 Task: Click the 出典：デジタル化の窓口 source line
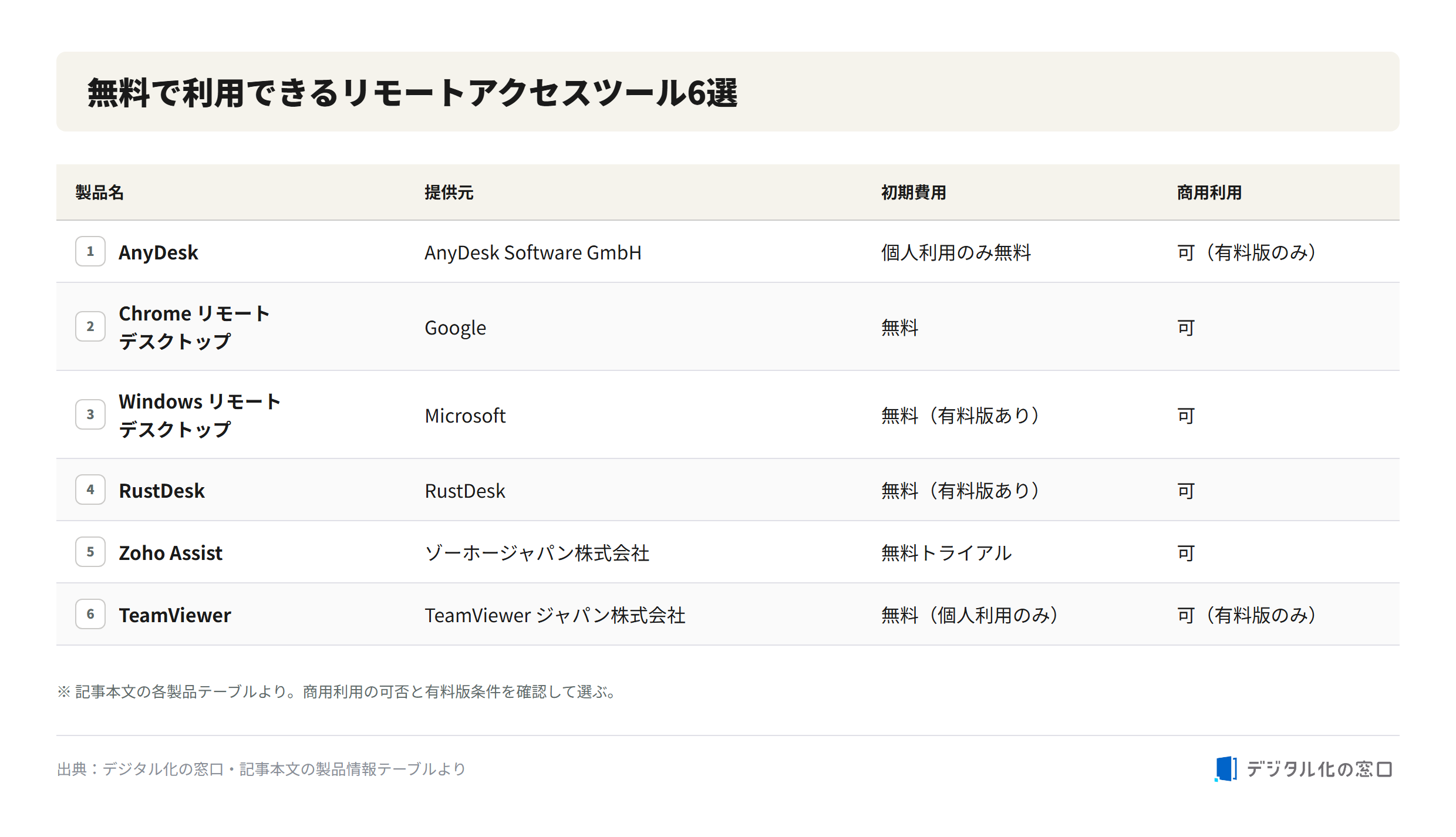pyautogui.click(x=261, y=769)
